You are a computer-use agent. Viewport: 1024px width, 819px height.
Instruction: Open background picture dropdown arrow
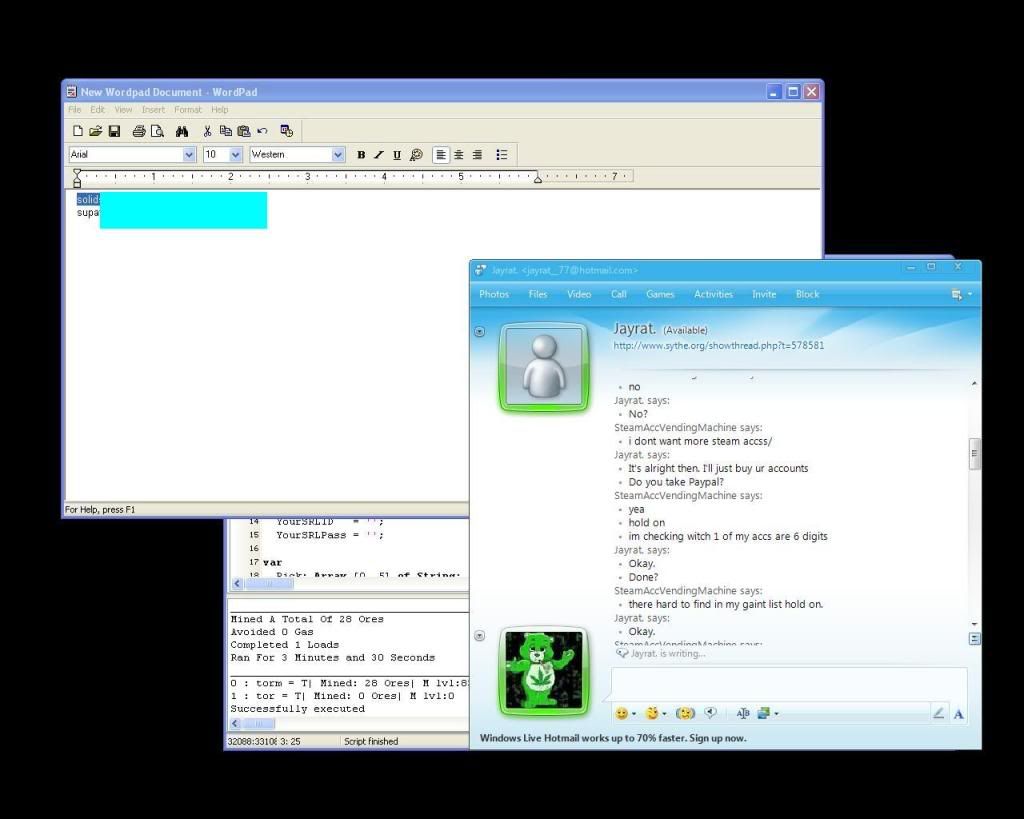coord(776,714)
